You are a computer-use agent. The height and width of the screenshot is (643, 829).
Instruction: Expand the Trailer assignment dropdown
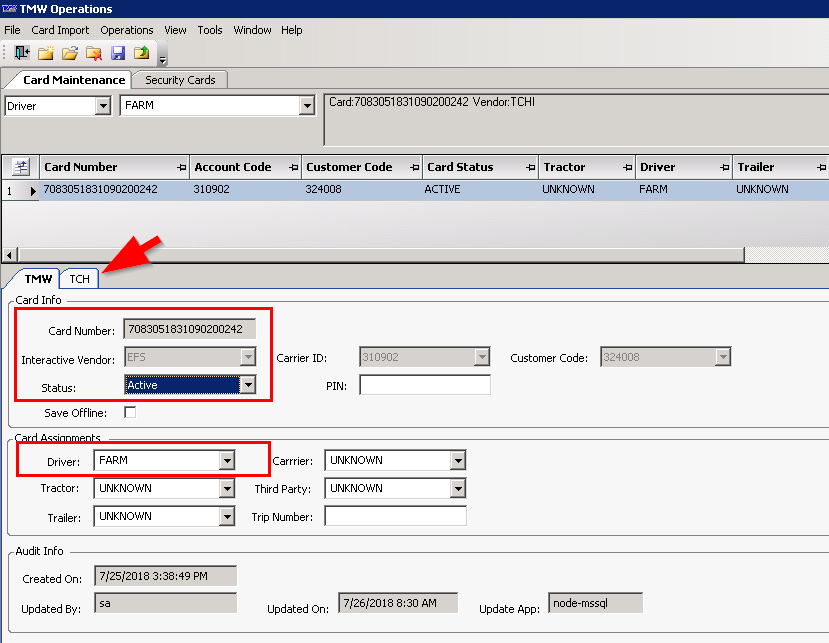coord(227,517)
